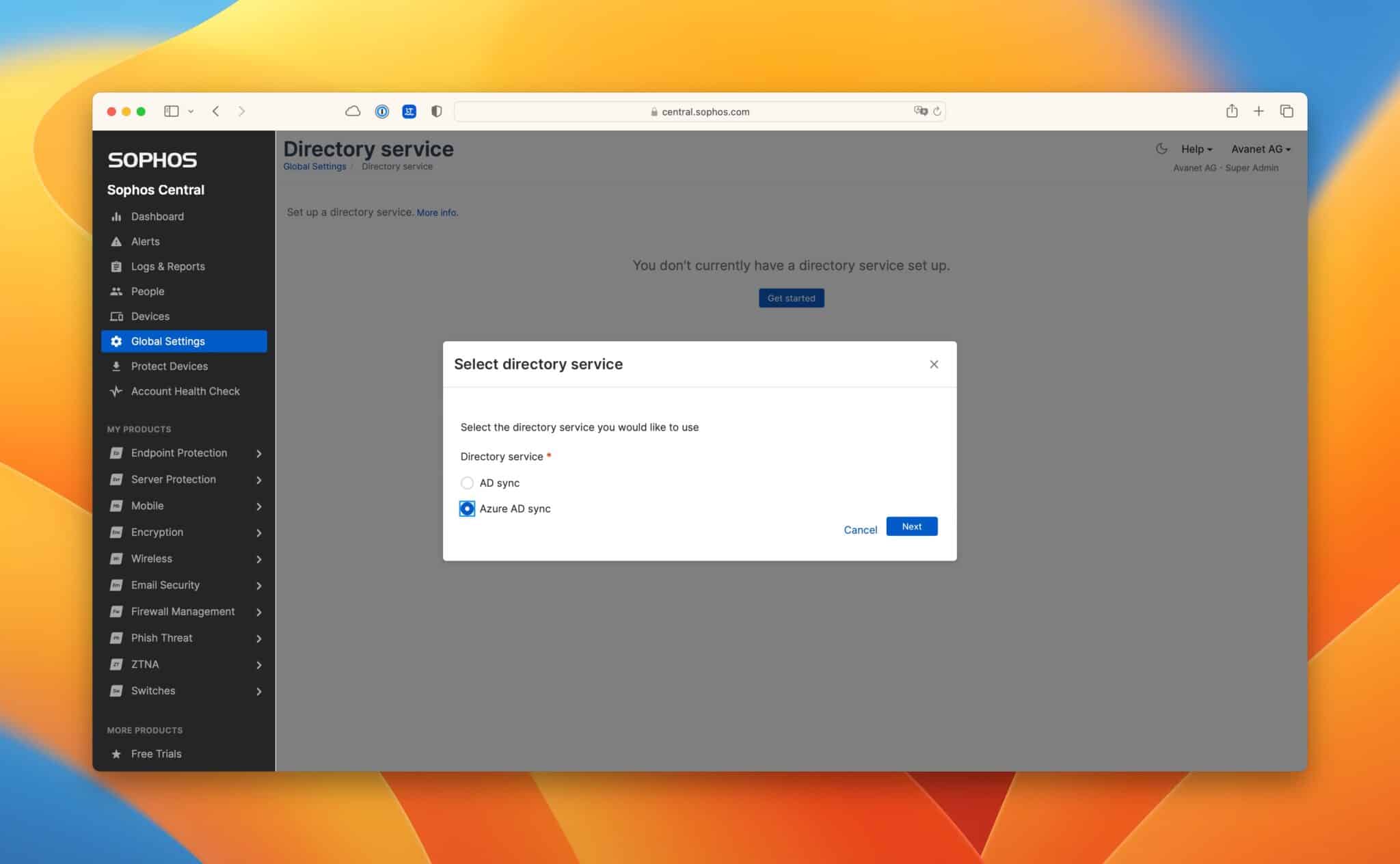
Task: Open the Help dropdown menu
Action: point(1196,148)
